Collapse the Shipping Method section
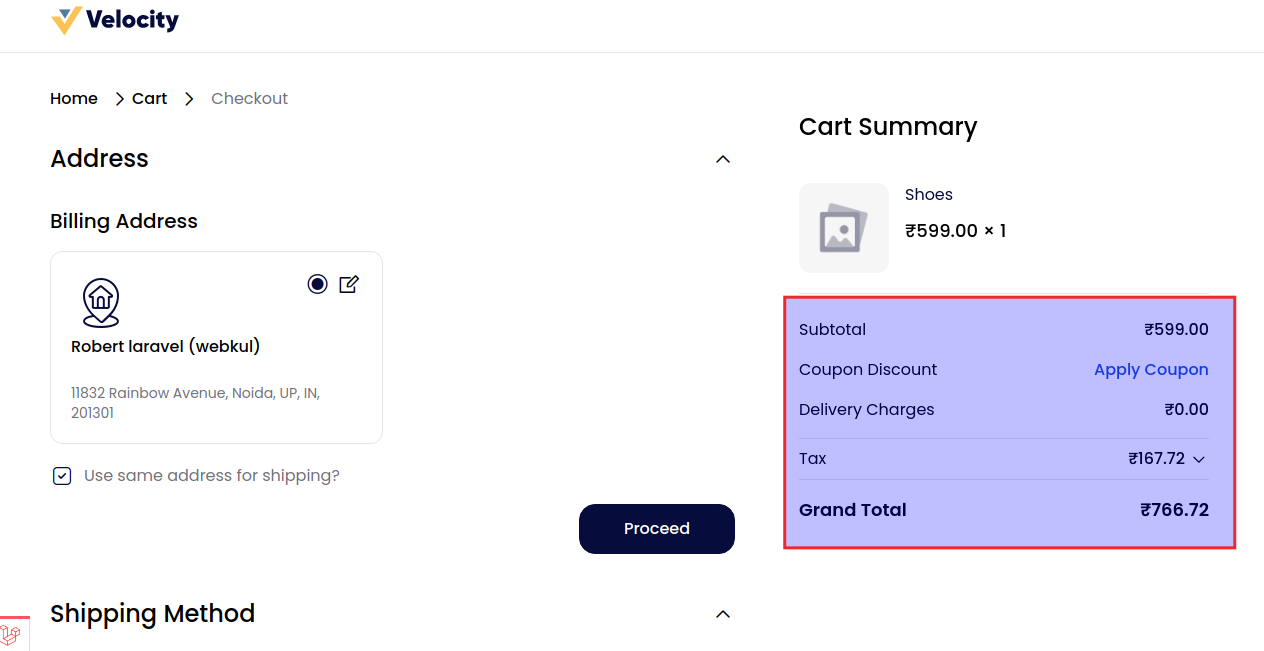The image size is (1264, 651). pyautogui.click(x=723, y=614)
